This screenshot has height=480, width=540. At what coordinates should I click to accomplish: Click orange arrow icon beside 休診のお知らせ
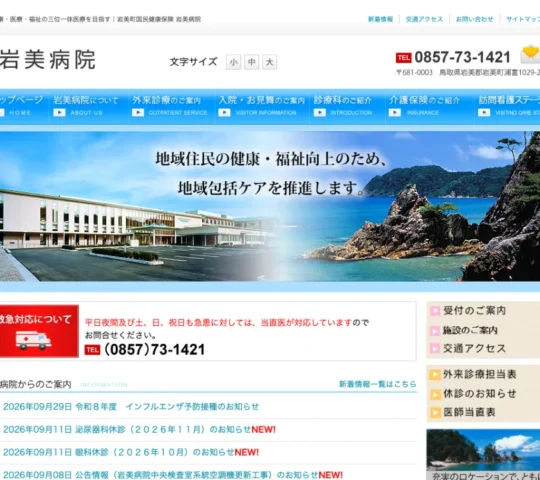pos(435,394)
